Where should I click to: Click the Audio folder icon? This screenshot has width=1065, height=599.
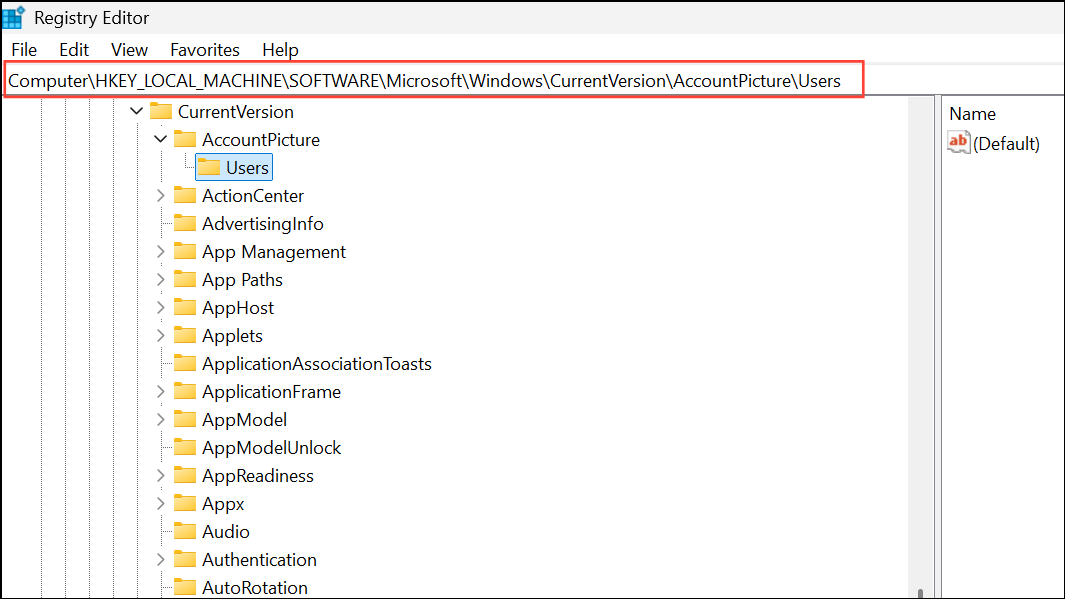(185, 531)
